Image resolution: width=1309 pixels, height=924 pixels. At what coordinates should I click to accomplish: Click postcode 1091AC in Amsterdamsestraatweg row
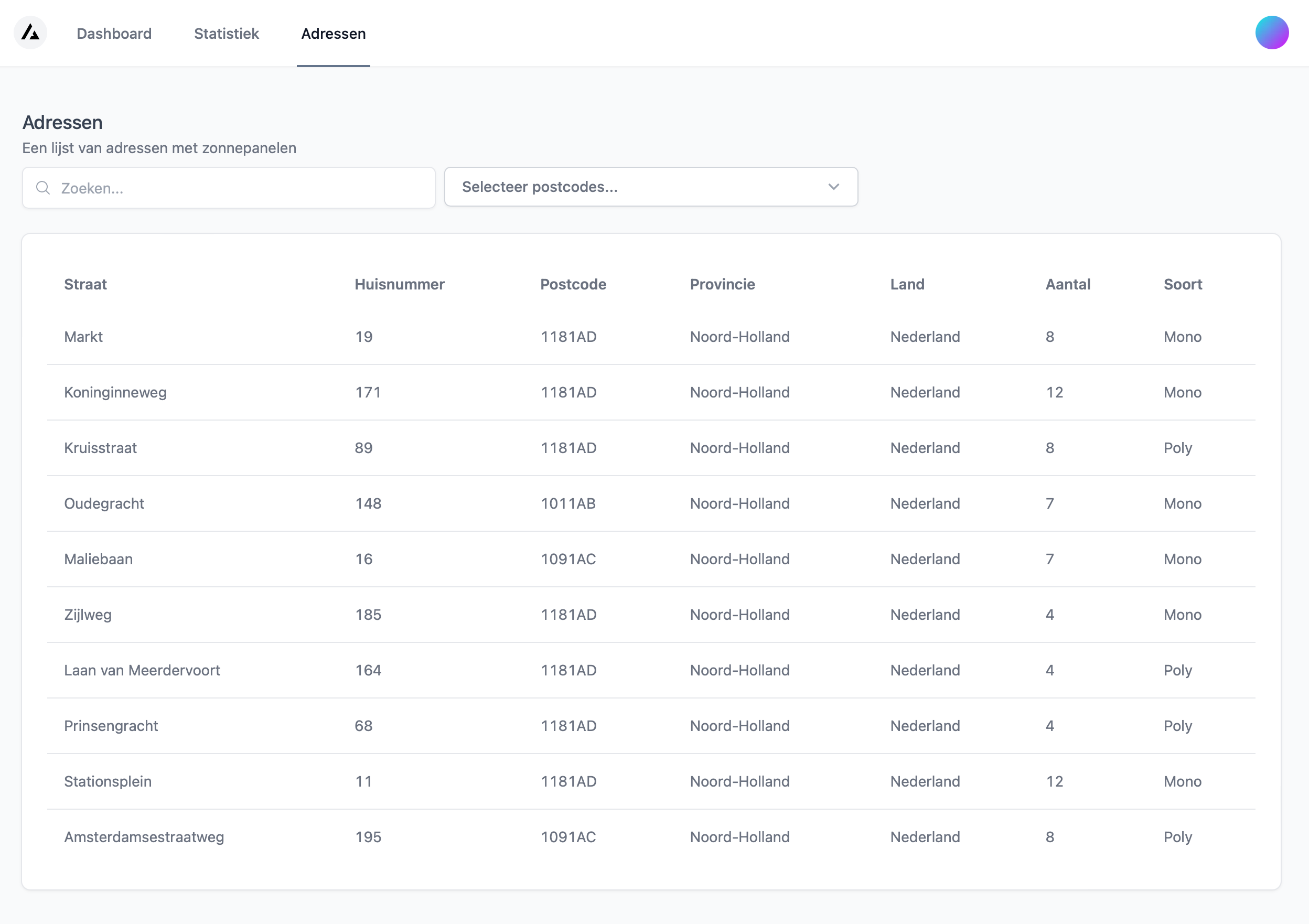click(568, 837)
